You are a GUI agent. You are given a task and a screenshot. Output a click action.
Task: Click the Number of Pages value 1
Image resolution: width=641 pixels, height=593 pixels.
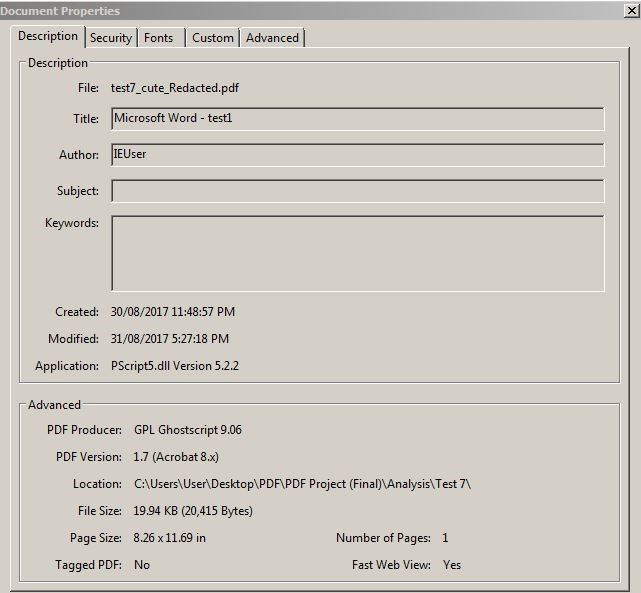point(445,538)
